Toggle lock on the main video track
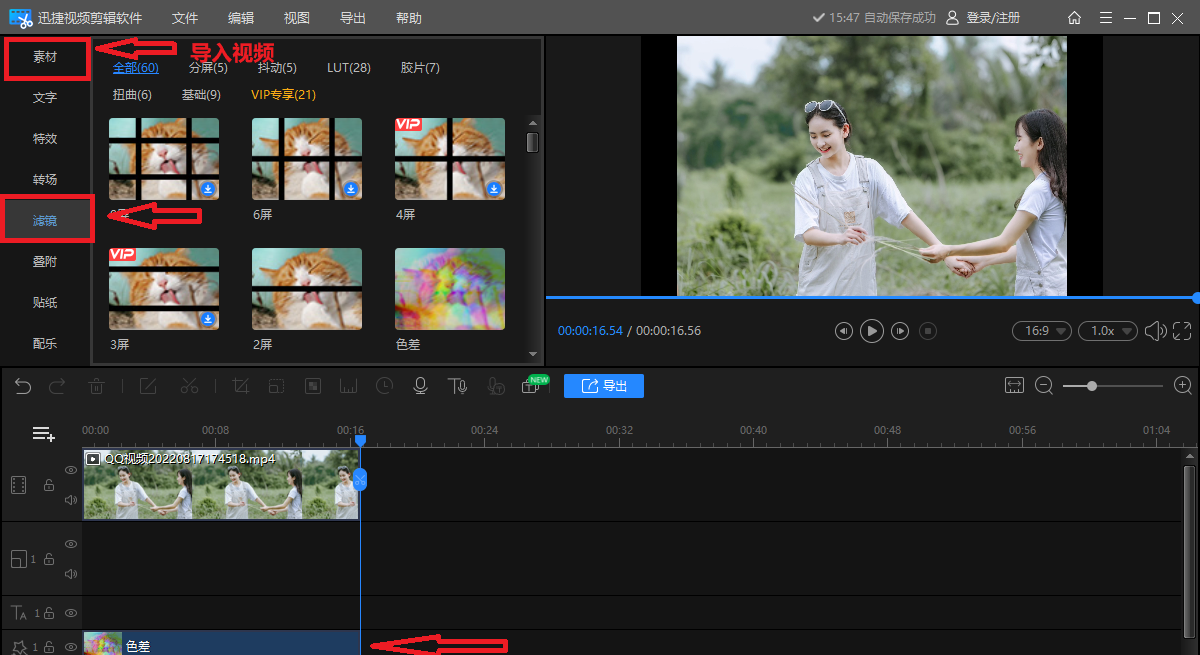This screenshot has height=655, width=1200. click(48, 485)
